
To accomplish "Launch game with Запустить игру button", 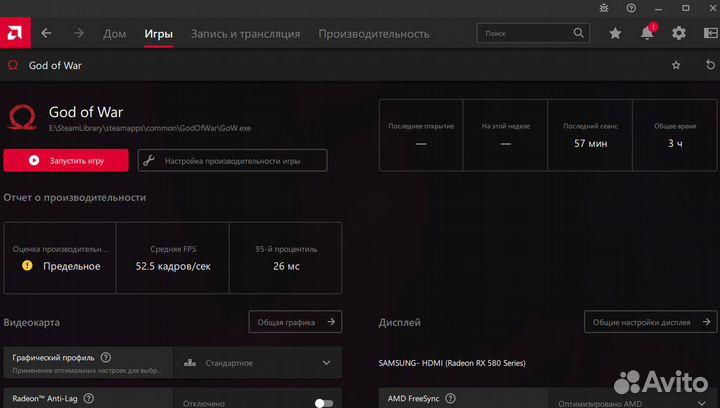I will (x=66, y=161).
